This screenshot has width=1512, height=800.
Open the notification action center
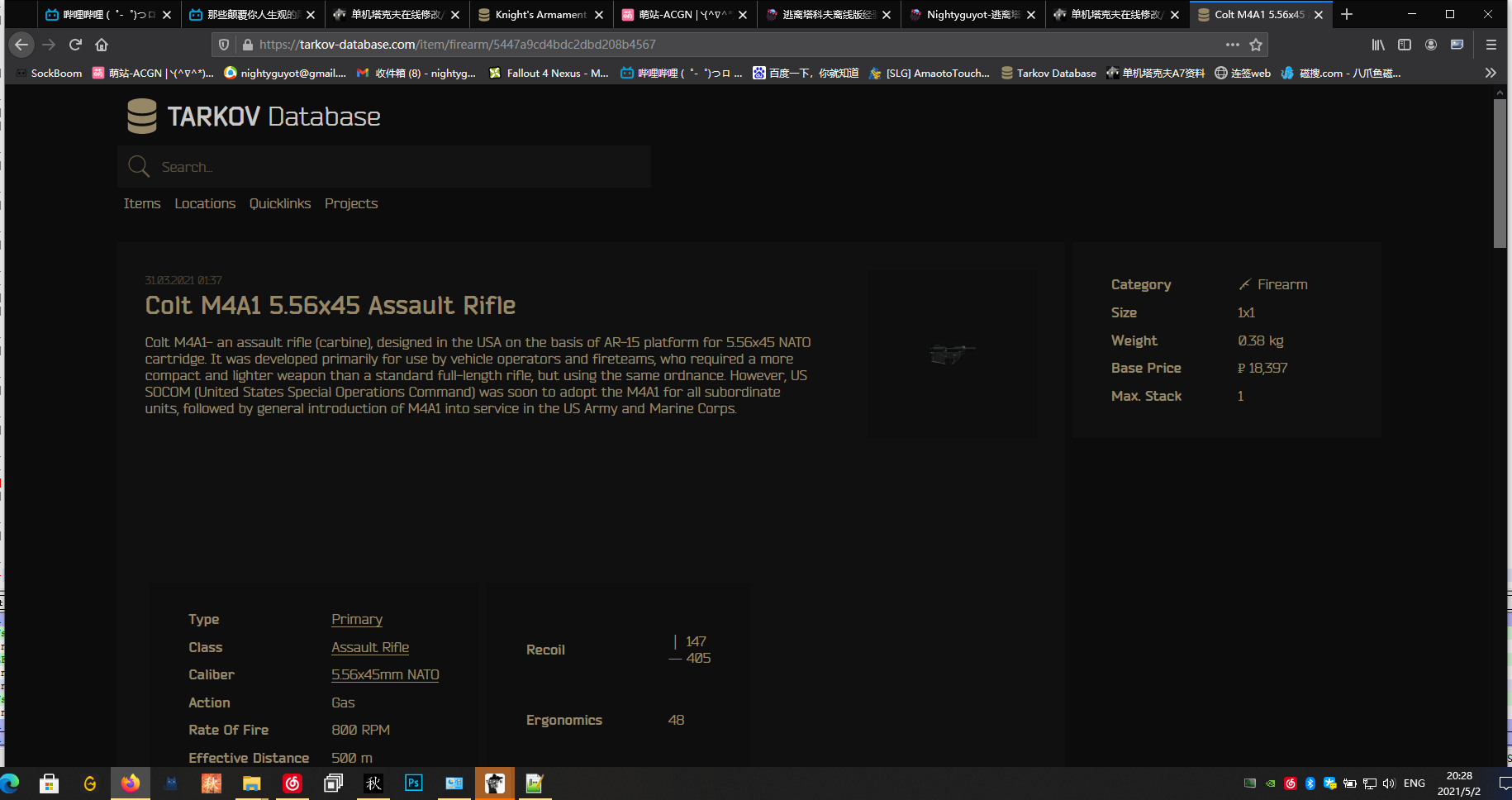click(1504, 783)
